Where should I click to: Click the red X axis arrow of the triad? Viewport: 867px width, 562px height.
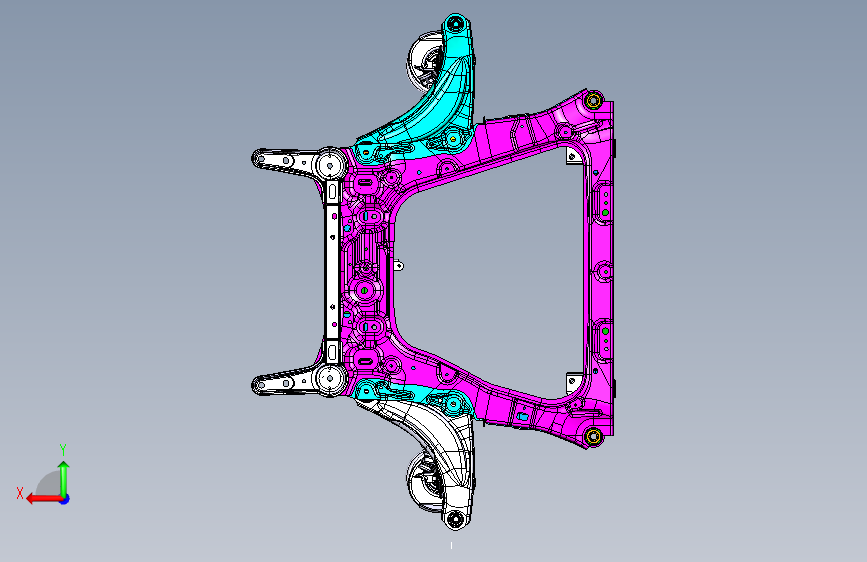[x=44, y=499]
